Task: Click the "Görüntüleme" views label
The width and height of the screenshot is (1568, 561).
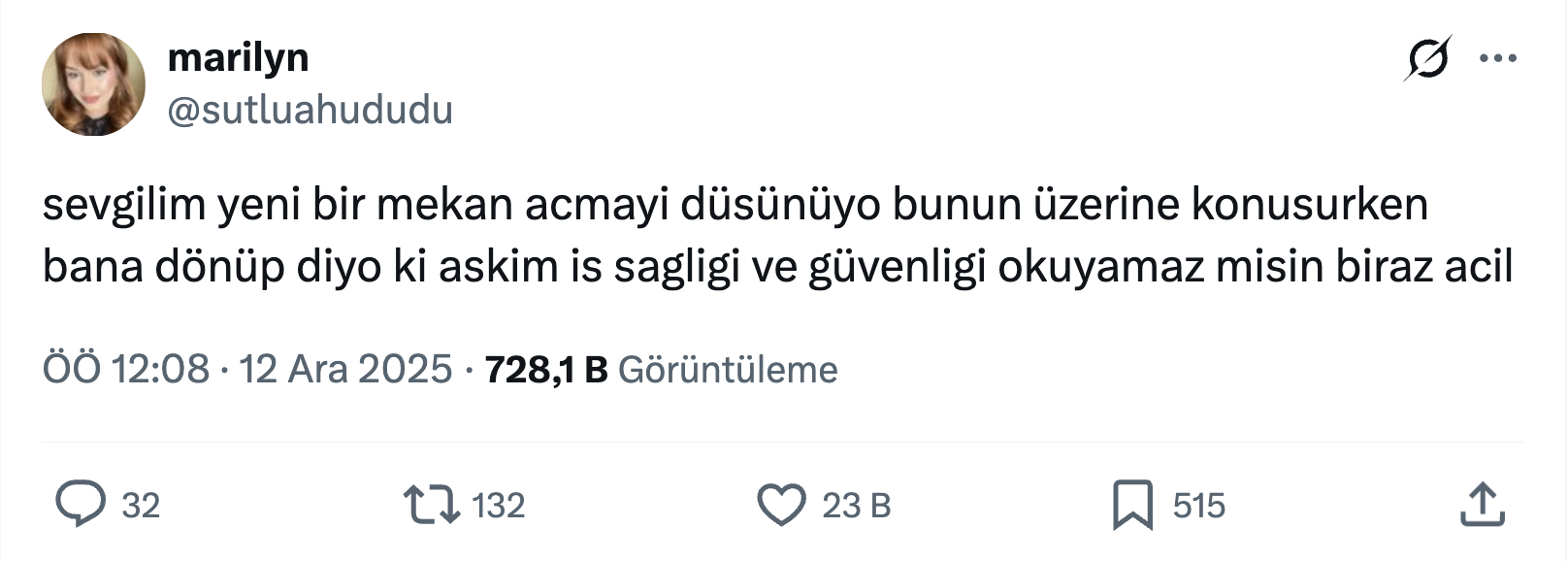Action: coord(728,370)
